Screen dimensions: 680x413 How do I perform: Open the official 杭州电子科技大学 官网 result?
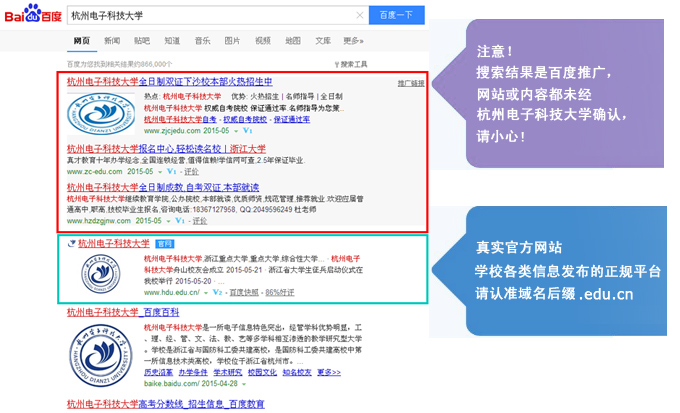(x=114, y=243)
